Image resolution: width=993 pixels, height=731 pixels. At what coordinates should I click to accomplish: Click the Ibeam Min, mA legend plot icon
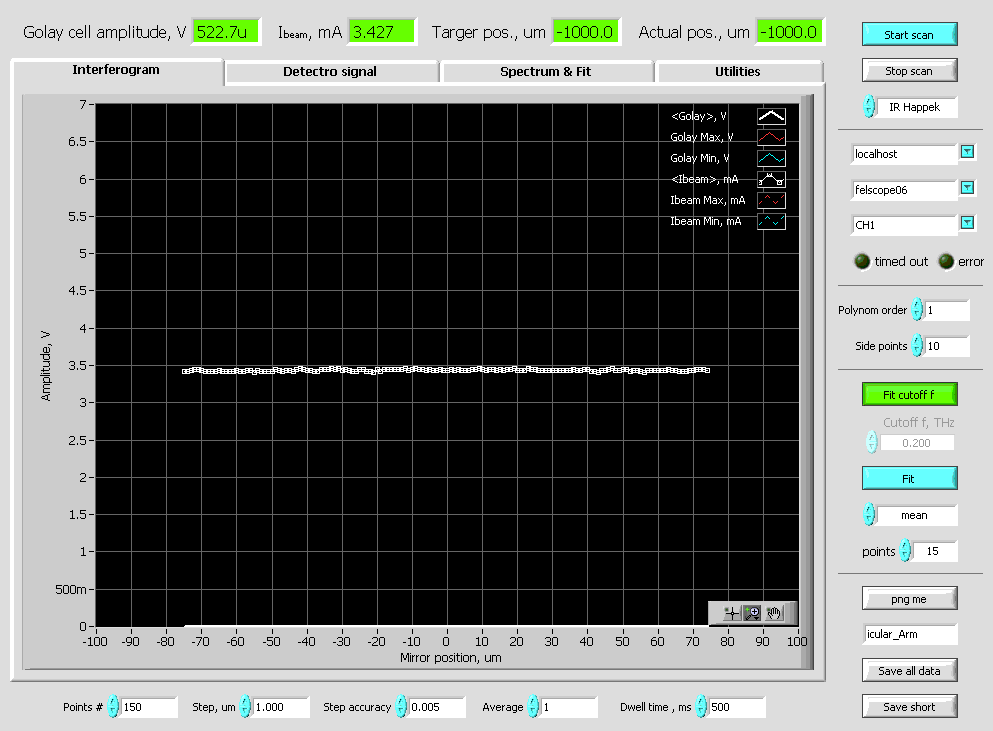pyautogui.click(x=771, y=221)
